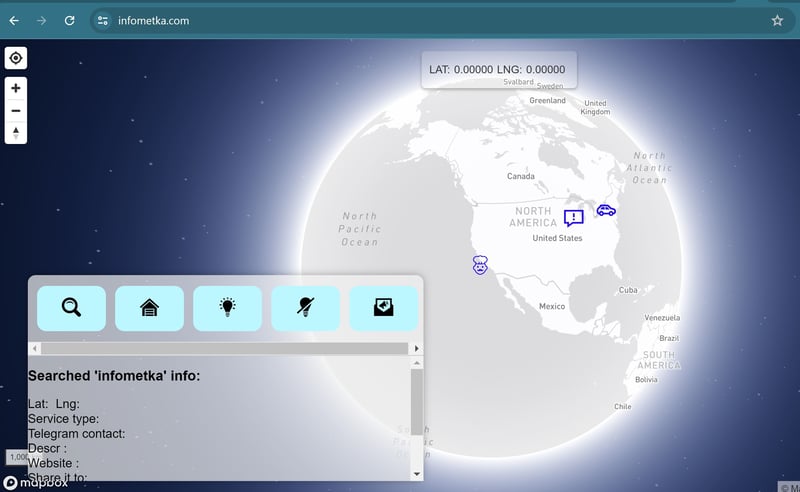Bookmark this page with the star icon
The width and height of the screenshot is (800, 492).
click(777, 20)
